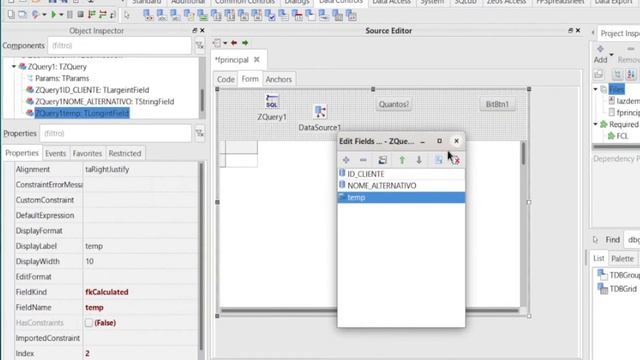The image size is (640, 360).
Task: Pick the TDBMemo component from the palette
Action: click(189, 16)
